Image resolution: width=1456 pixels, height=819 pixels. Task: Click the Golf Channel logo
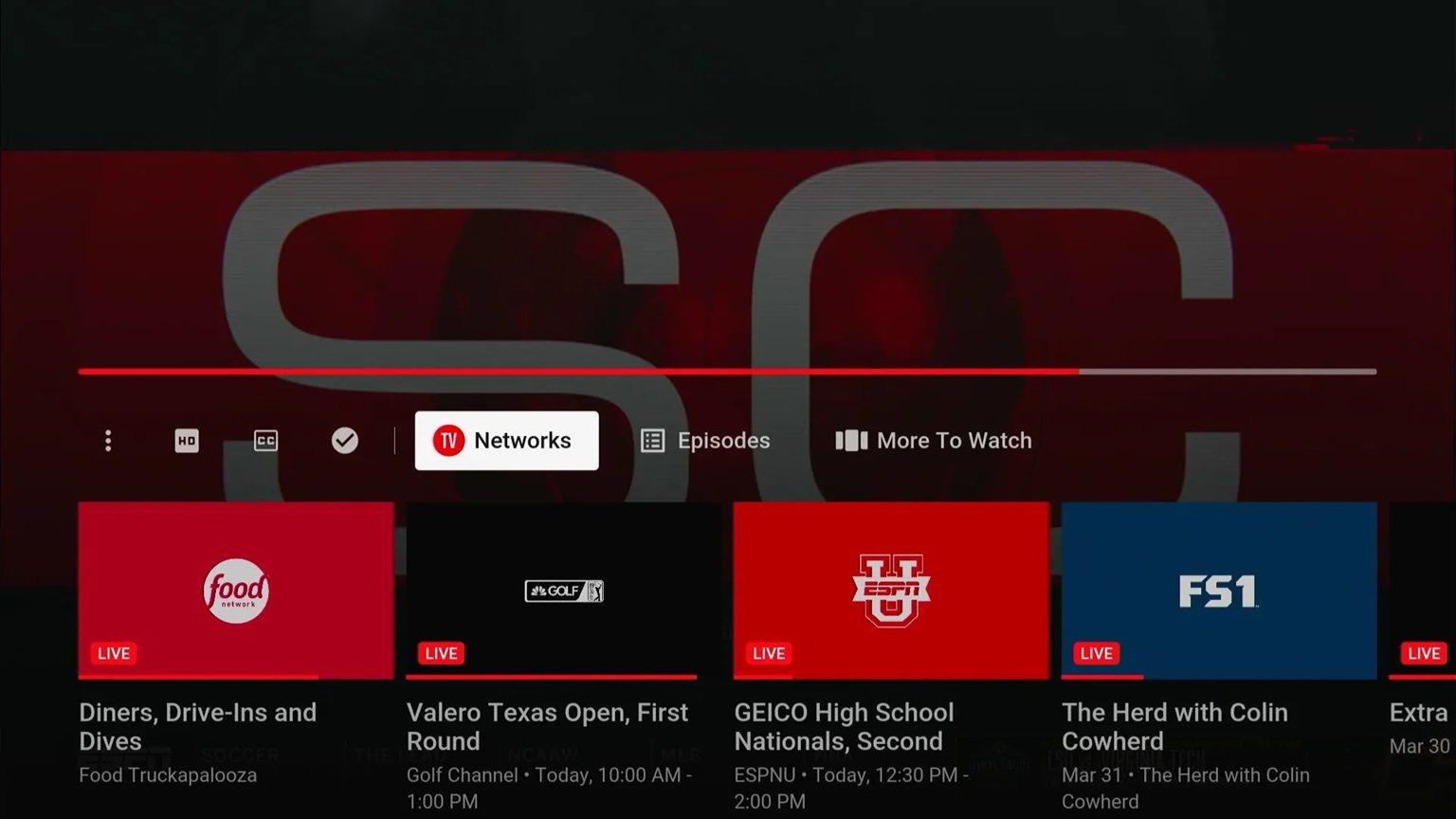[x=563, y=590]
